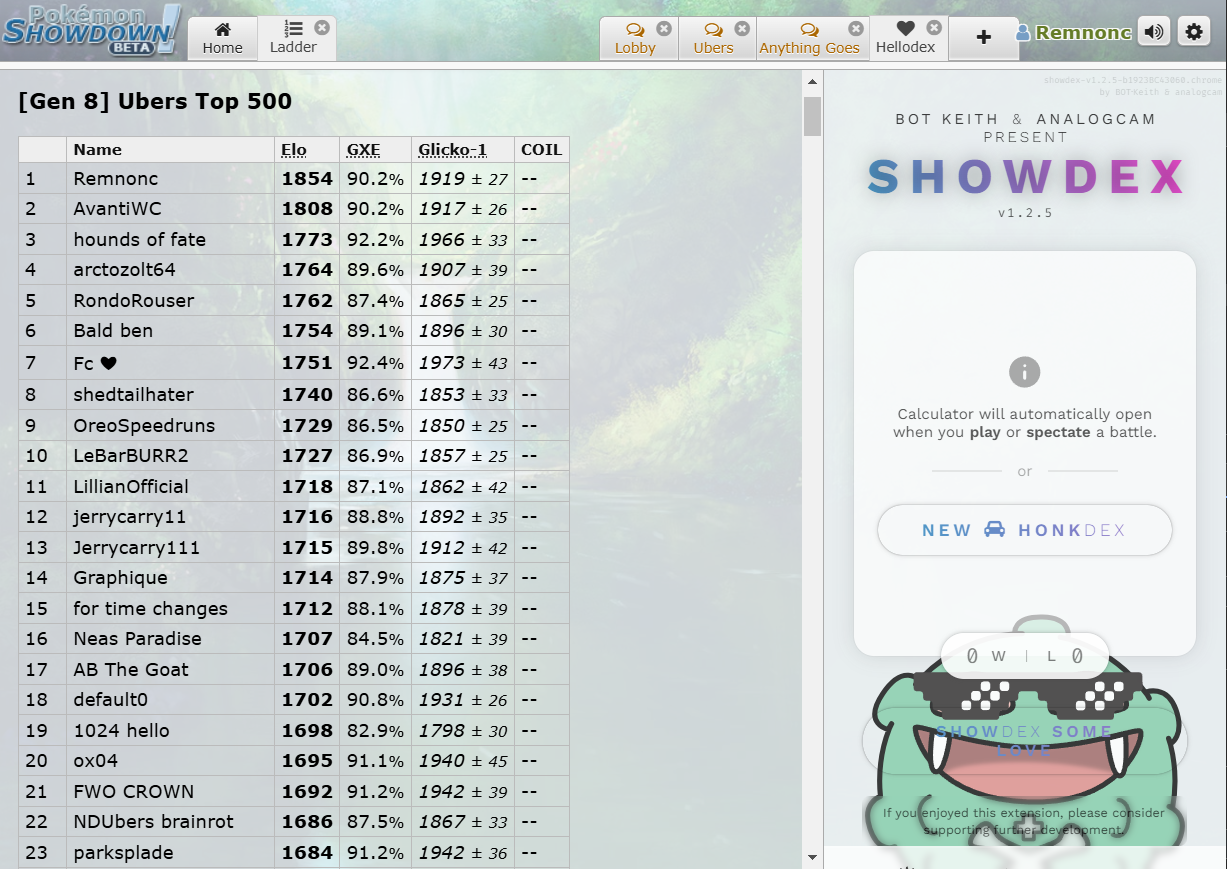Screen dimensions: 1227x869
Task: Close the Anything Goes chat tab
Action: point(856,29)
